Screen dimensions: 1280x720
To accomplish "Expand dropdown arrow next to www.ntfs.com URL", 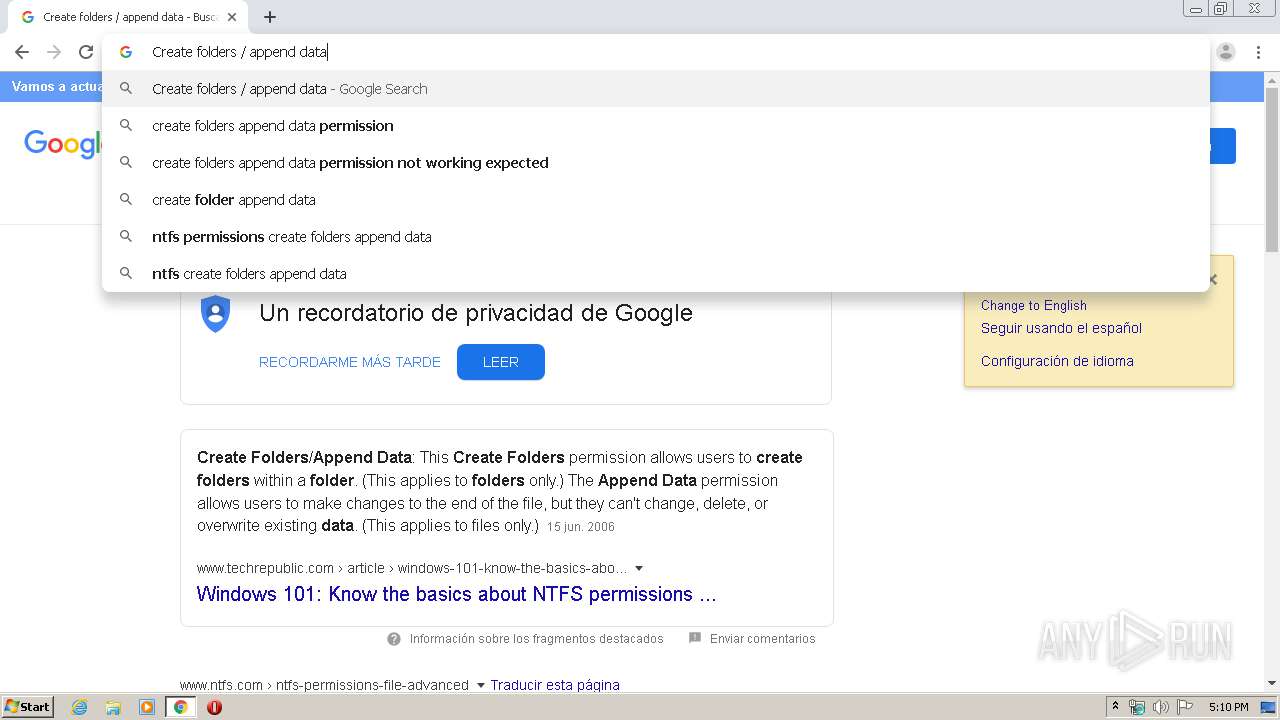I will click(x=480, y=685).
